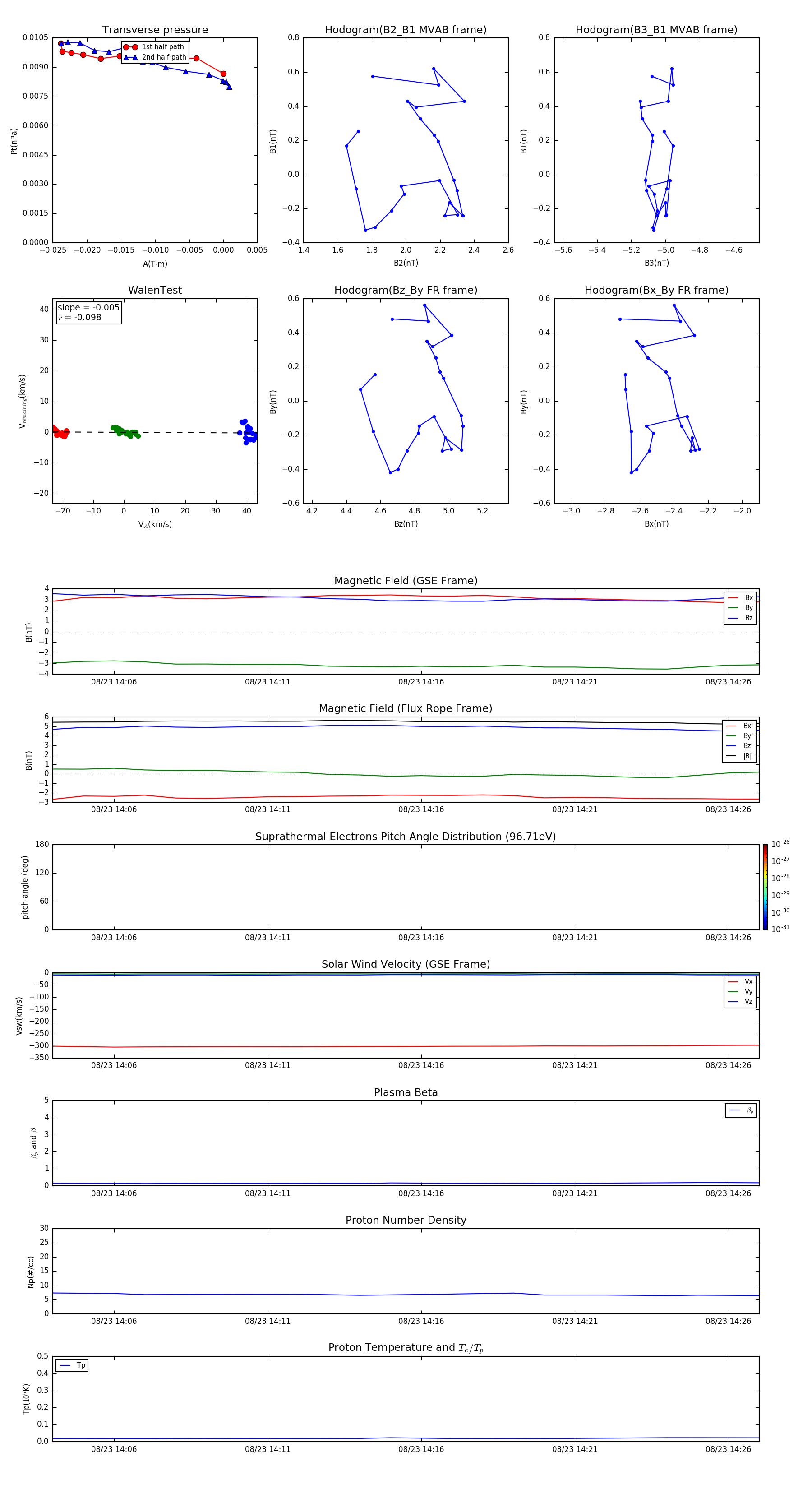The height and width of the screenshot is (1489, 812).
Task: Click the pitch angle colorbar on the right
Action: point(765,887)
